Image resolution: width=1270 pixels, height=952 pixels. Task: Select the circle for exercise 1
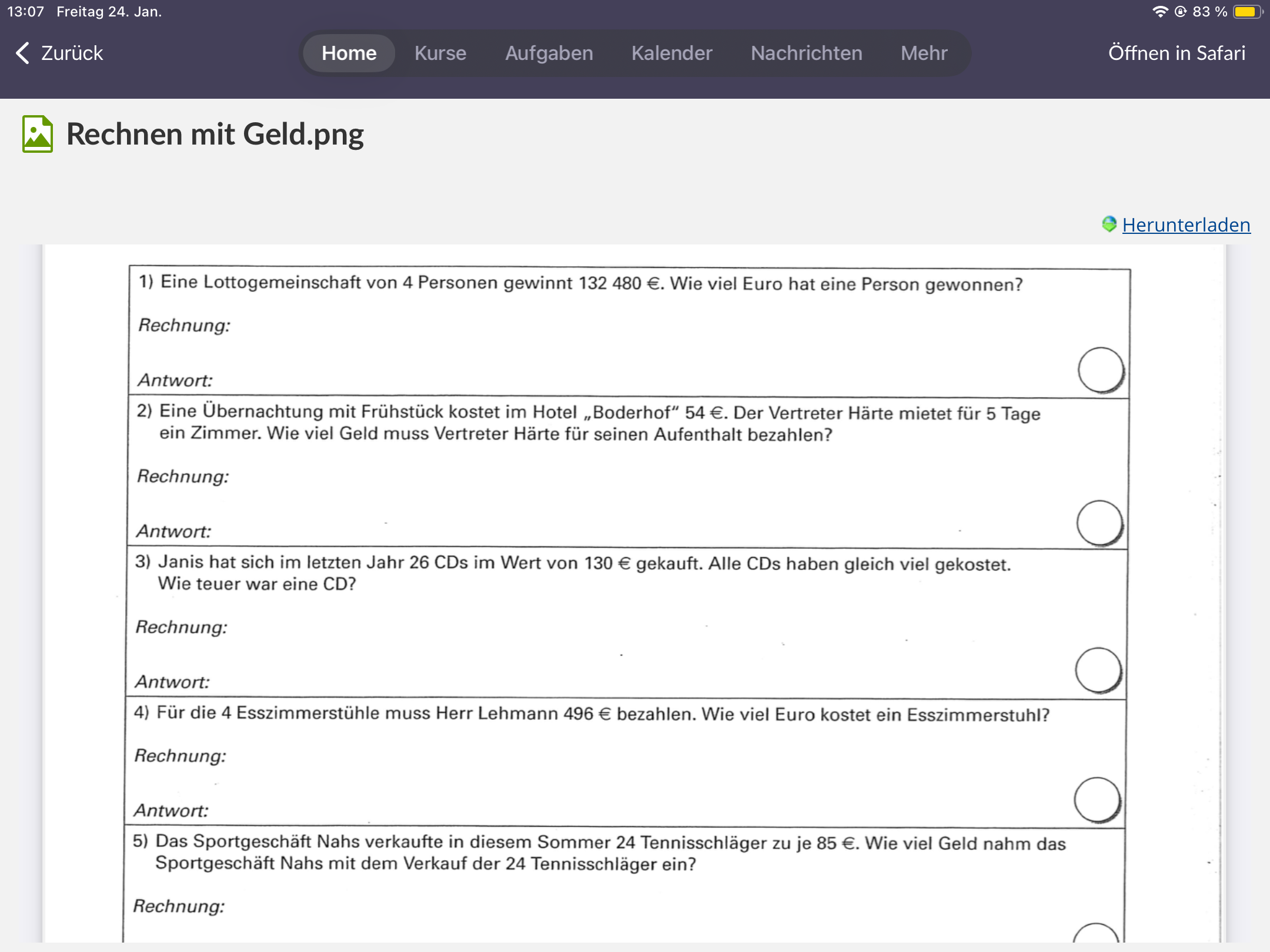1101,370
